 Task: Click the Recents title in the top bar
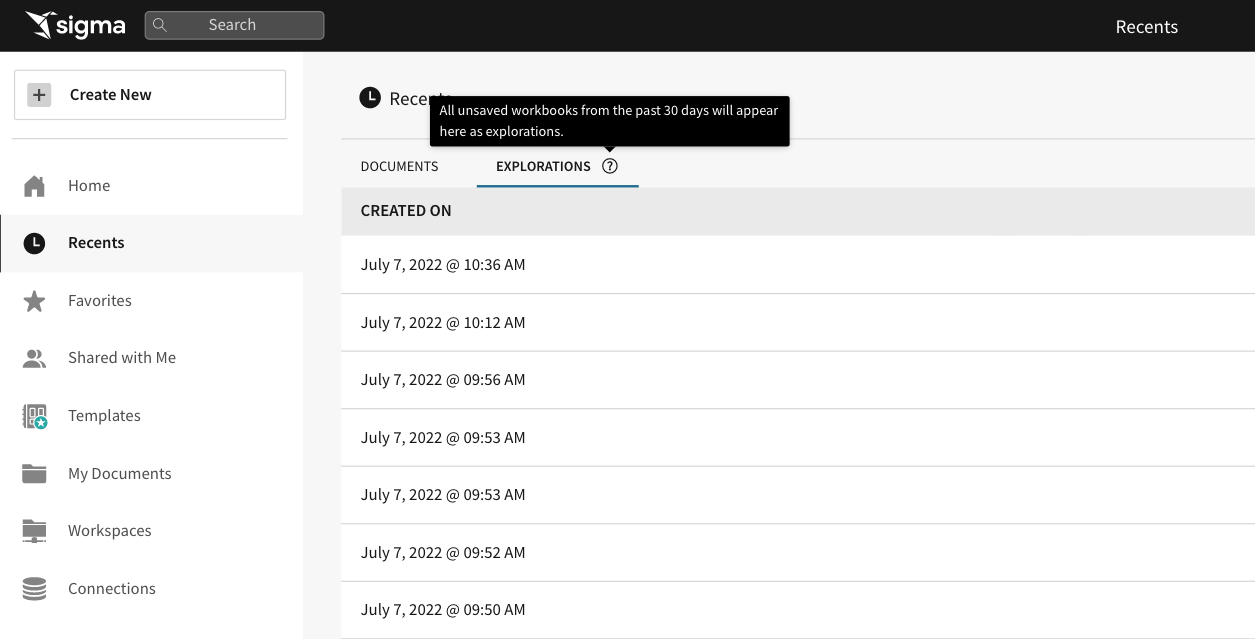click(1147, 27)
